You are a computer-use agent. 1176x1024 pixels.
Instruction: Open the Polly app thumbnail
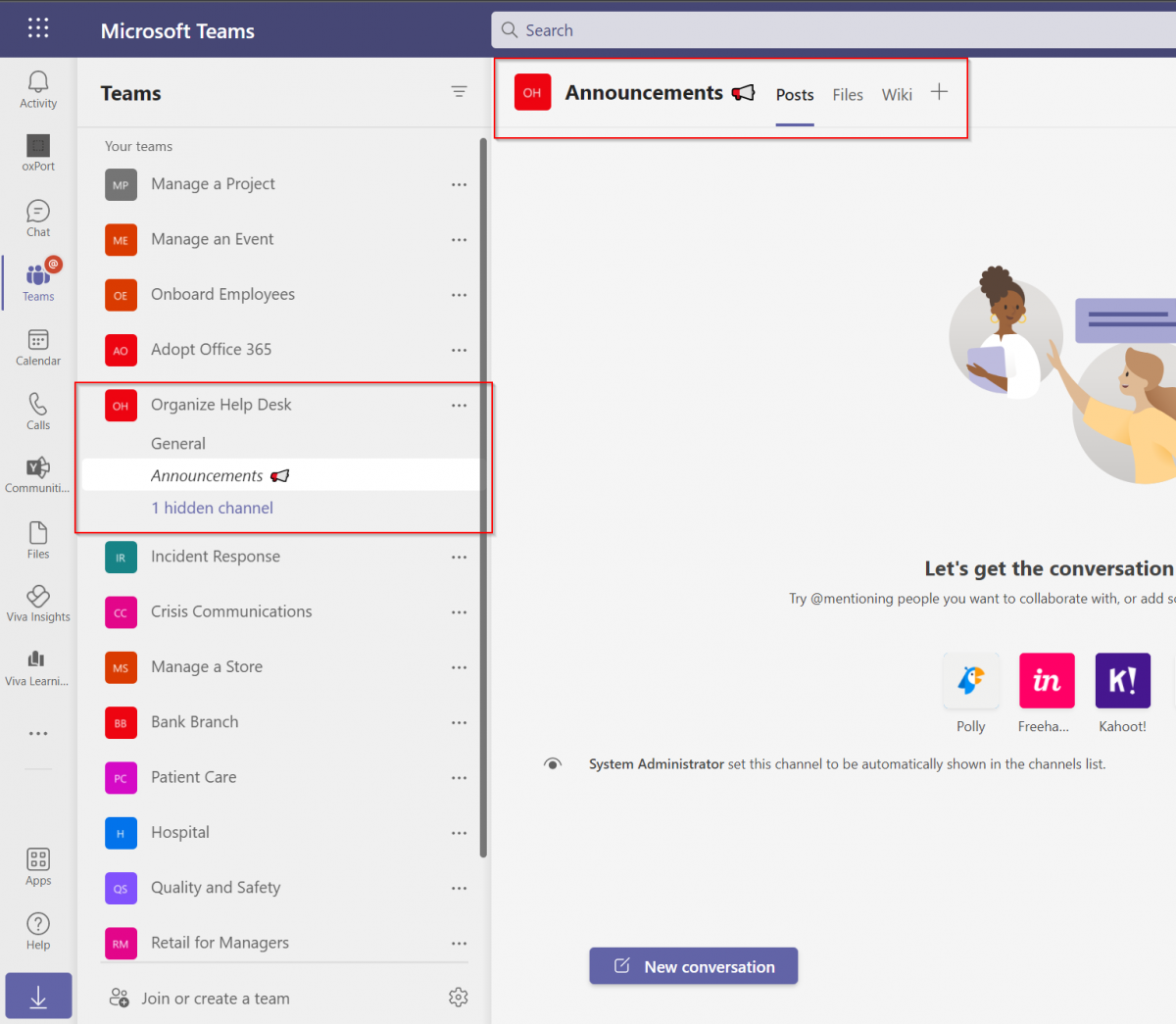(970, 680)
